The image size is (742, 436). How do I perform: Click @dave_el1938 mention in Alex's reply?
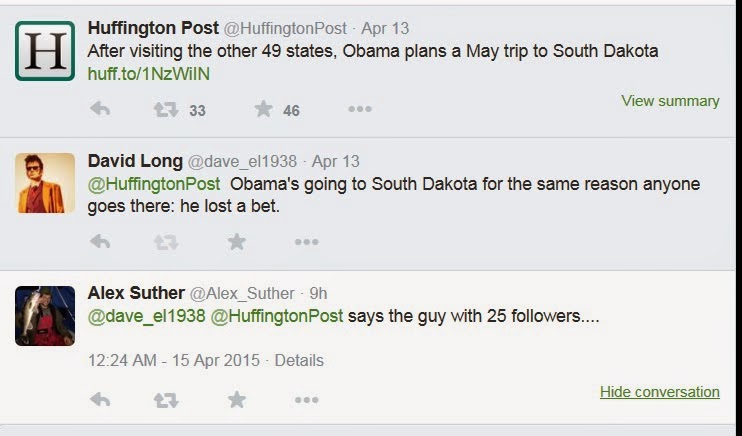pyautogui.click(x=145, y=316)
